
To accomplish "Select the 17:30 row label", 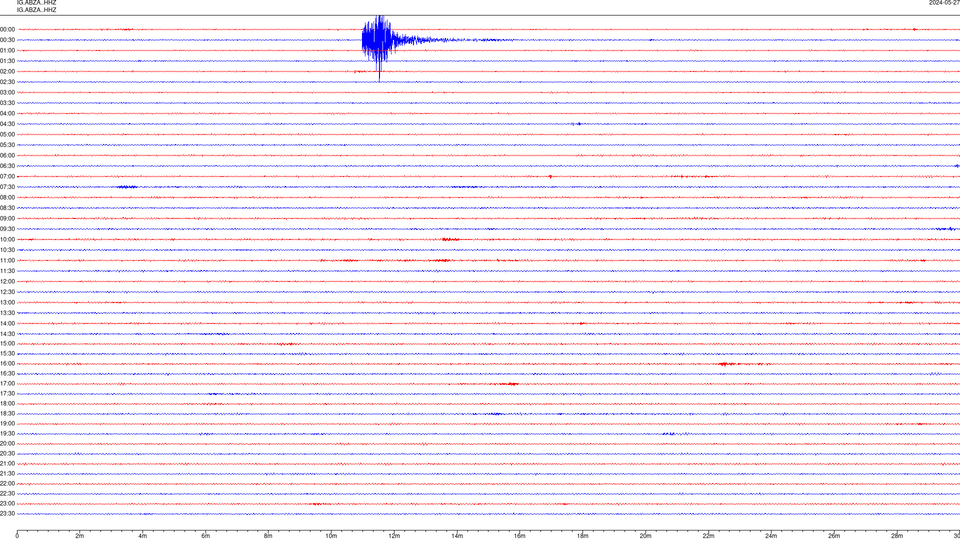I will coord(7,394).
